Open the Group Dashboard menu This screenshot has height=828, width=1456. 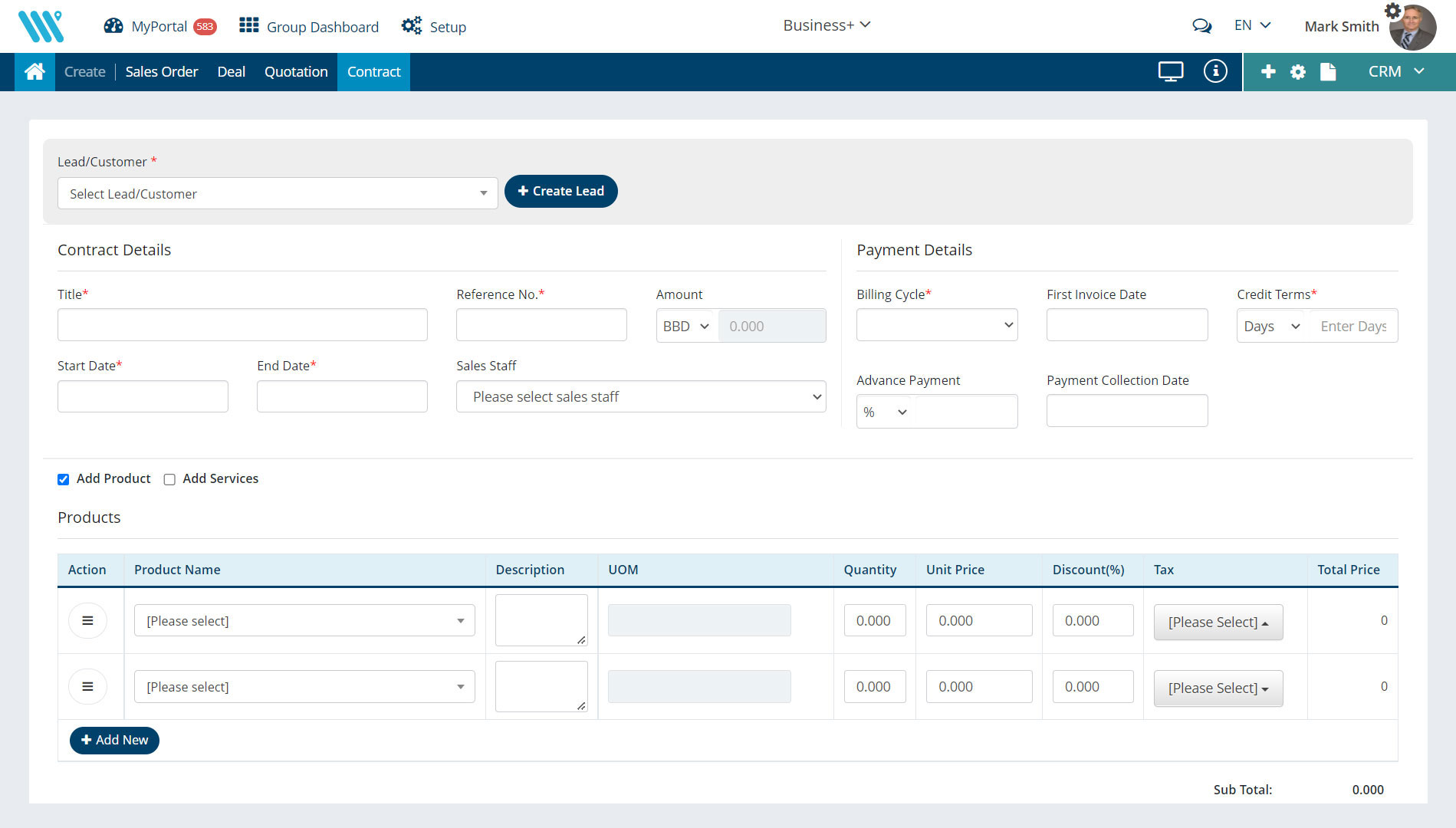(x=309, y=26)
